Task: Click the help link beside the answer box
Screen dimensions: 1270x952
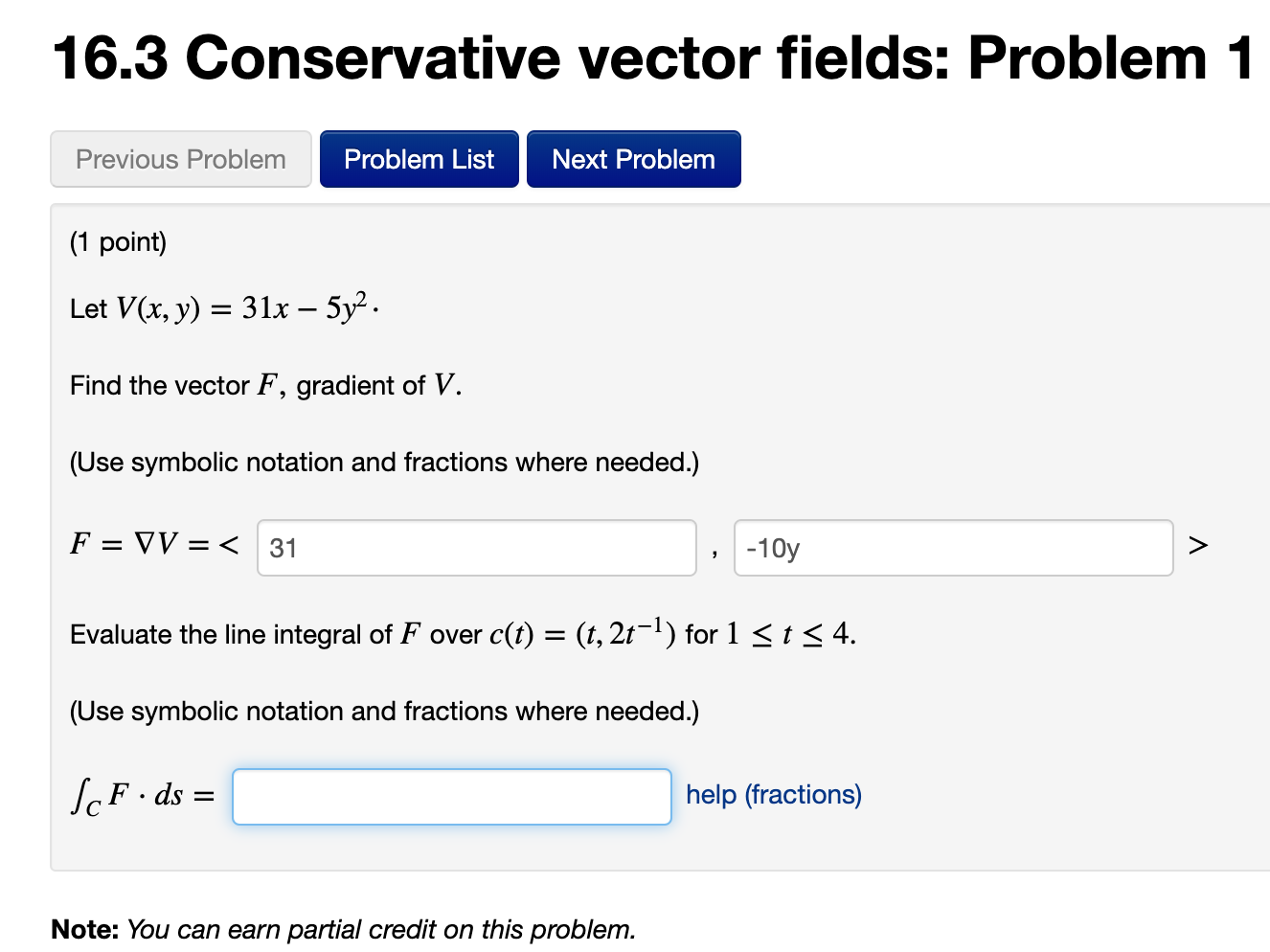Action: pyautogui.click(x=772, y=794)
